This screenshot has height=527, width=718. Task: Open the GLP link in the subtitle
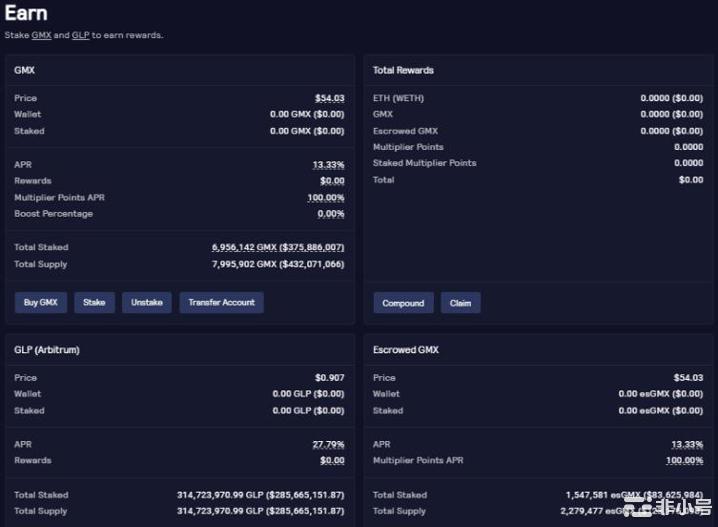[80, 35]
